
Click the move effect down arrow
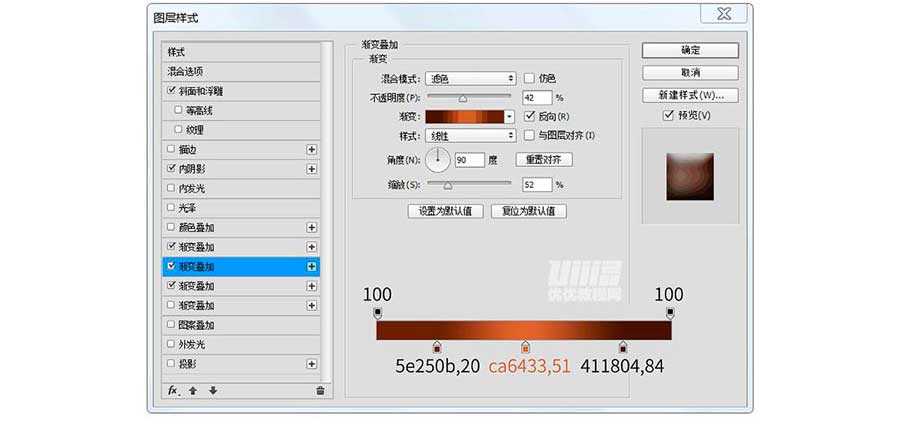[212, 390]
